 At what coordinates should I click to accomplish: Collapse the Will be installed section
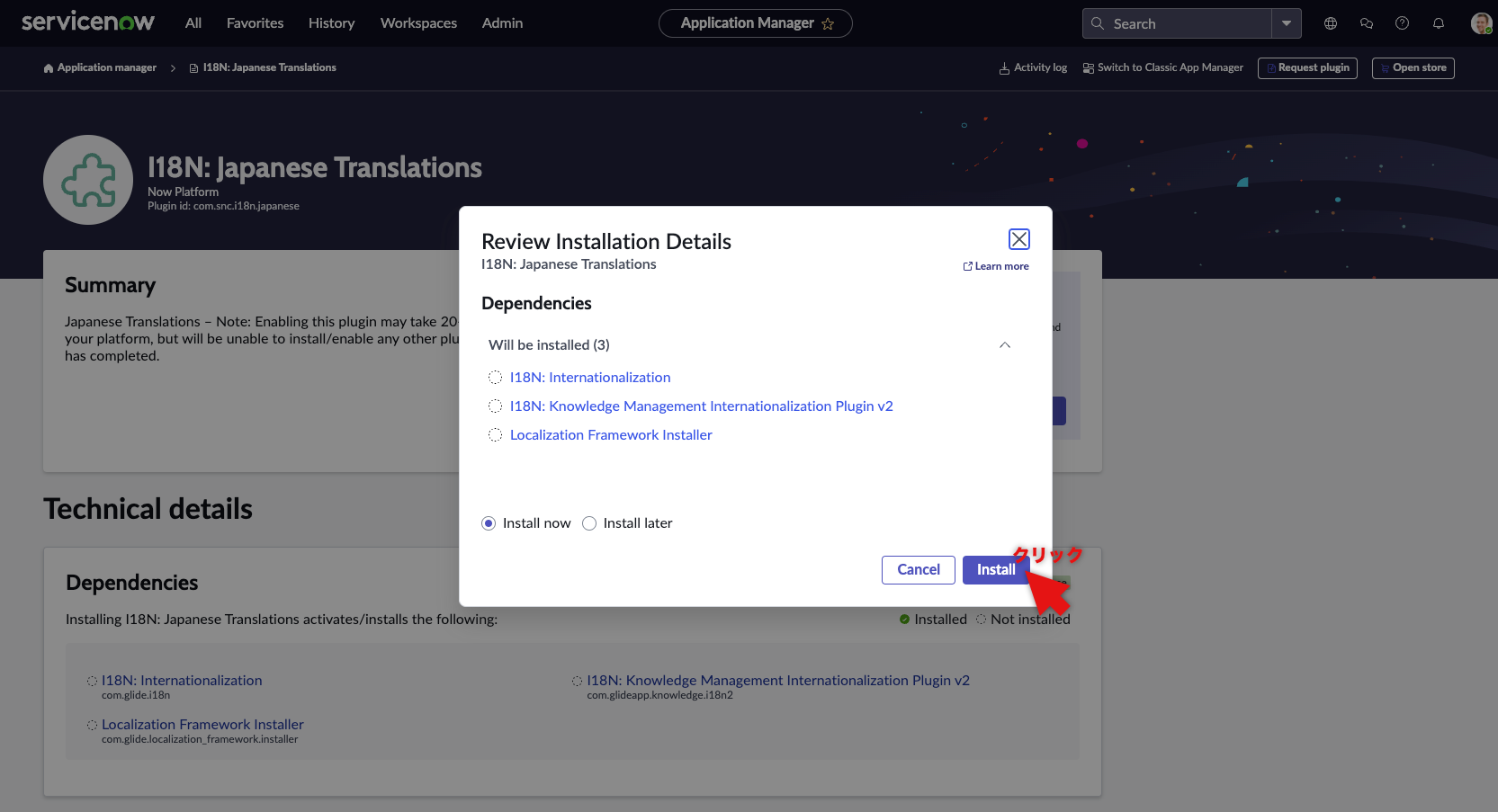coord(1005,345)
